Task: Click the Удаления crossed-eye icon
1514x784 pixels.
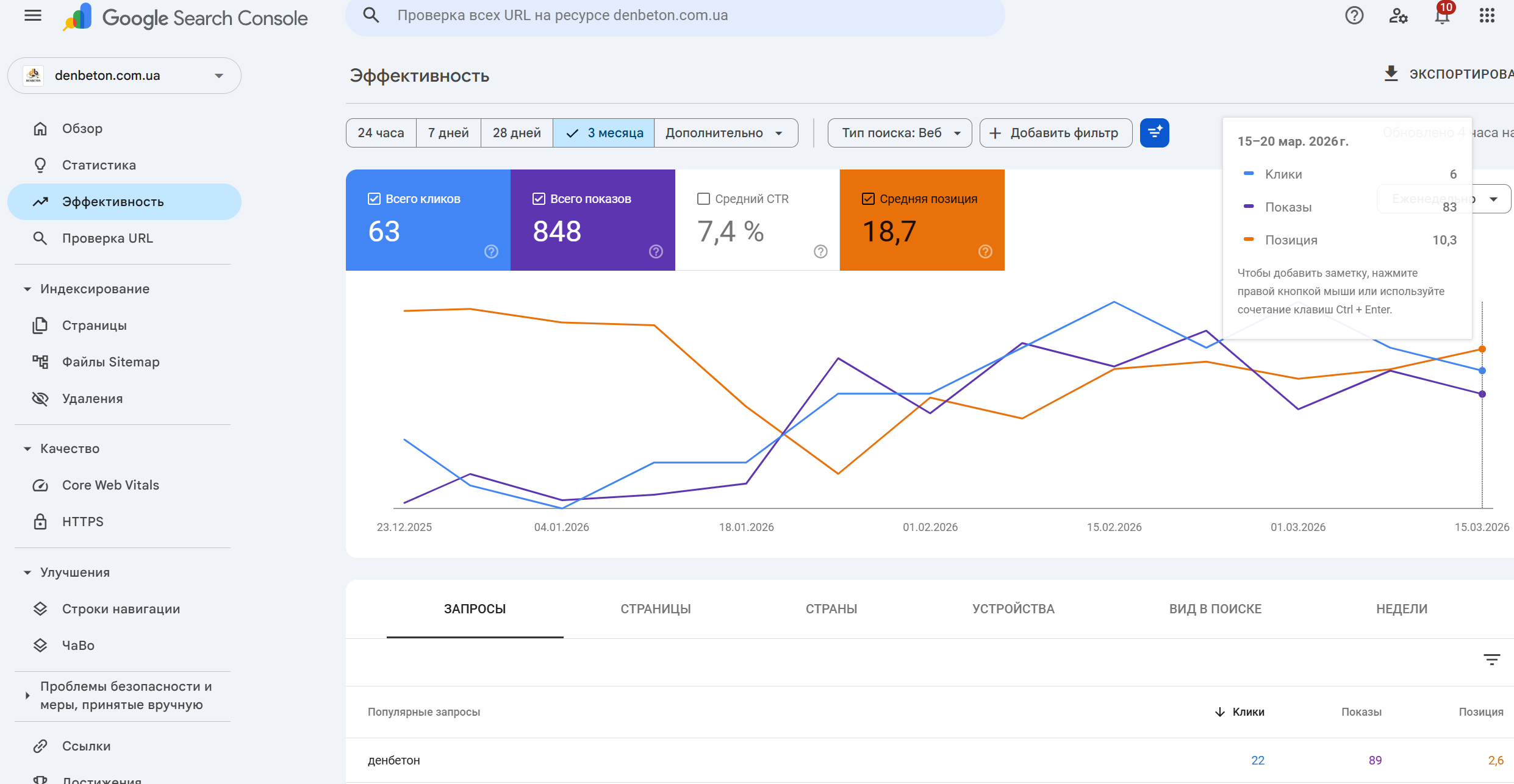Action: [40, 399]
